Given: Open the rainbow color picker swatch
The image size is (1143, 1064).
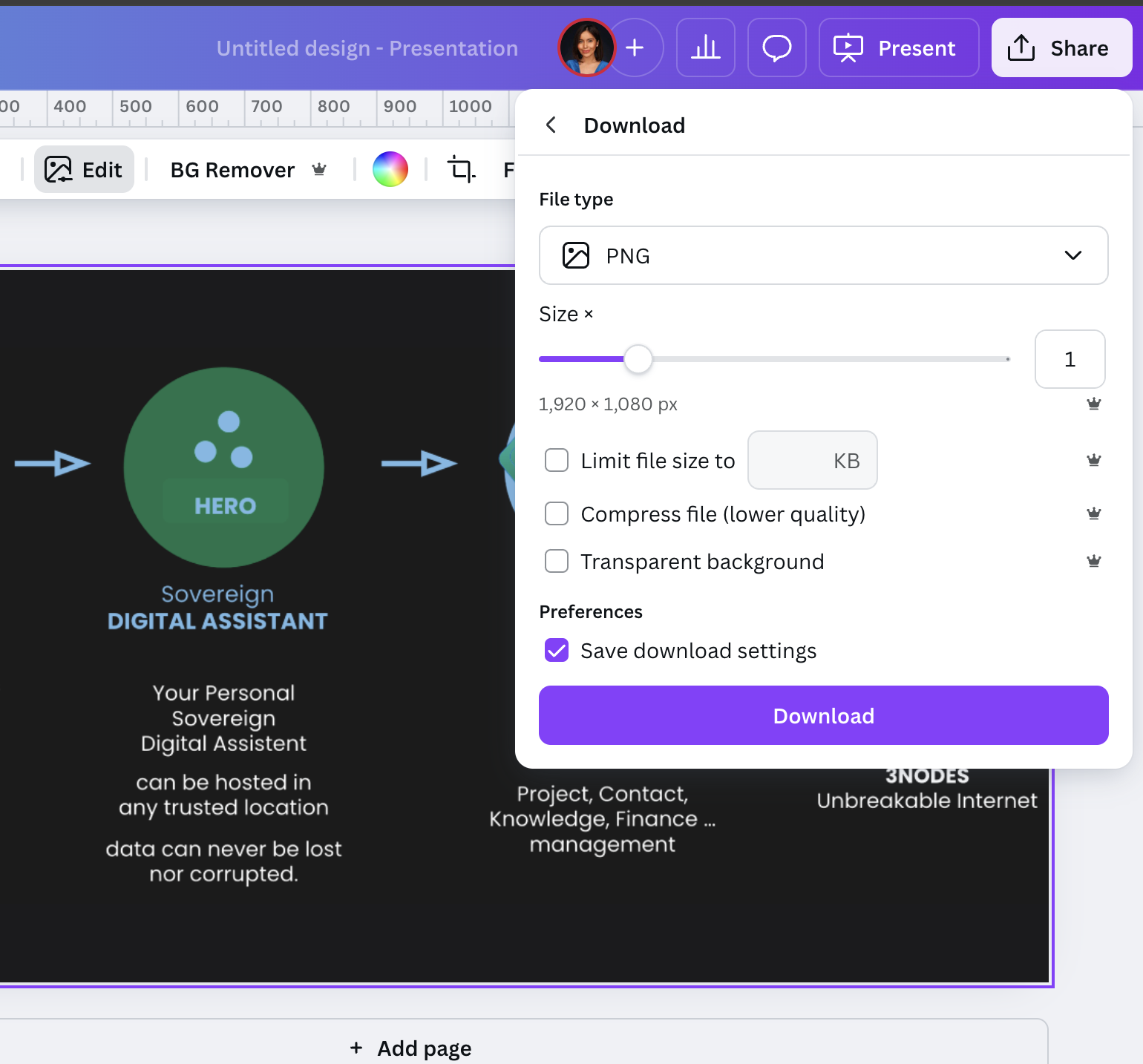Looking at the screenshot, I should [390, 170].
